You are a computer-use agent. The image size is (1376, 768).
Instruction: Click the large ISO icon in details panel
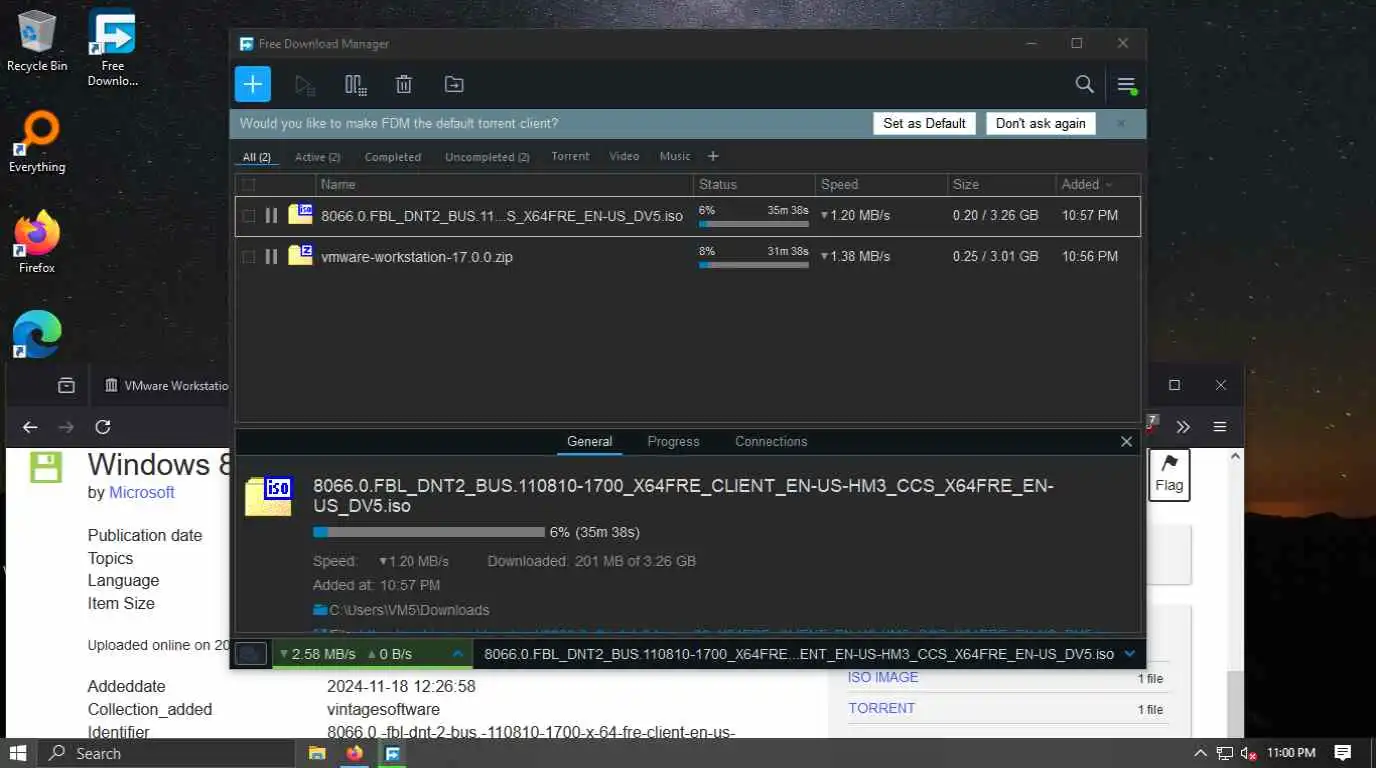[268, 496]
